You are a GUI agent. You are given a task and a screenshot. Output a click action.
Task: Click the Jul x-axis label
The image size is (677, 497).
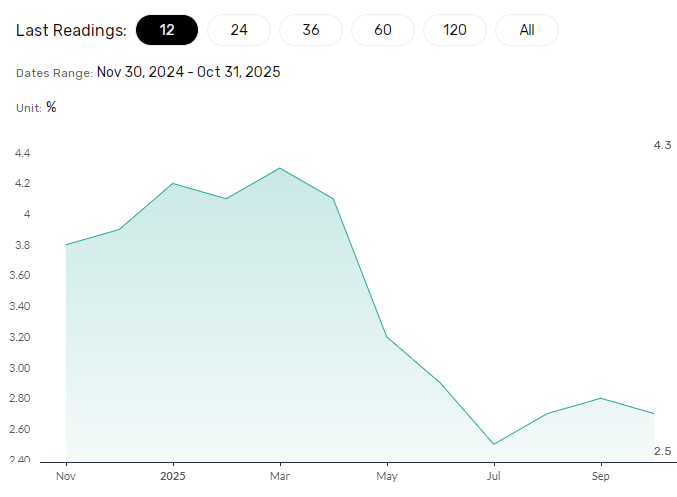coord(493,476)
